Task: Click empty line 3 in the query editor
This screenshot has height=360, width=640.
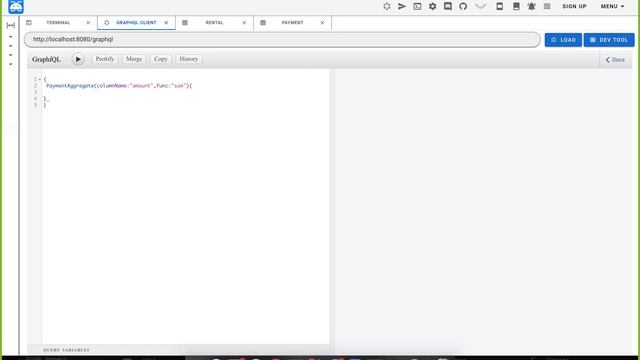Action: (x=185, y=92)
